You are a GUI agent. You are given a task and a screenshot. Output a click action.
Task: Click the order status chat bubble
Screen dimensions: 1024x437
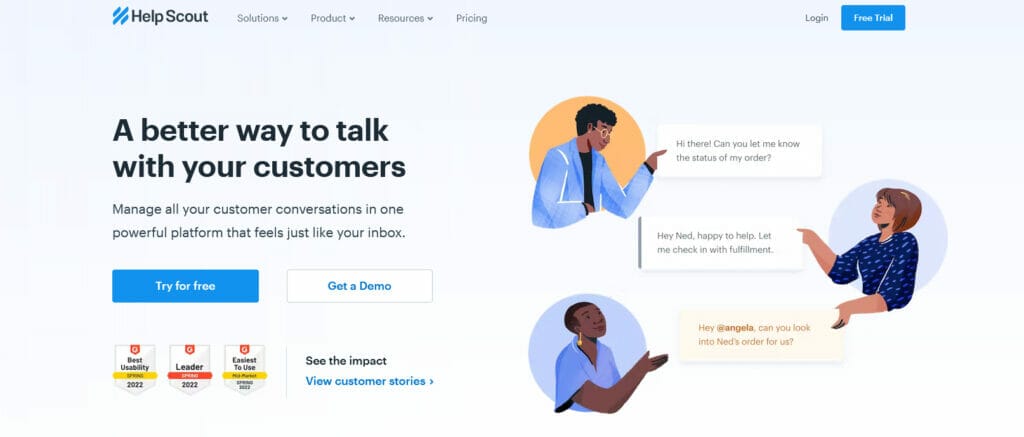(x=739, y=151)
